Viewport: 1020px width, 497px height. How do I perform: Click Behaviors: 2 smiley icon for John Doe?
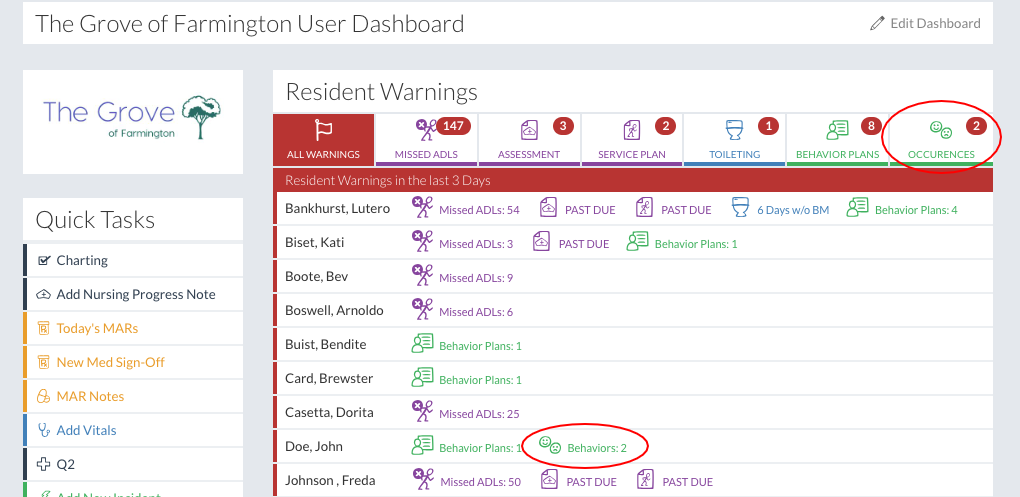[549, 446]
